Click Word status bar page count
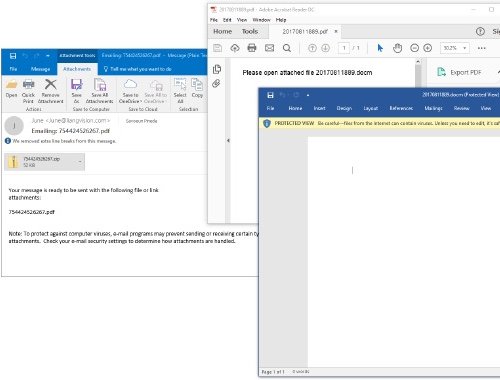This screenshot has height=380, width=500. pyautogui.click(x=273, y=372)
